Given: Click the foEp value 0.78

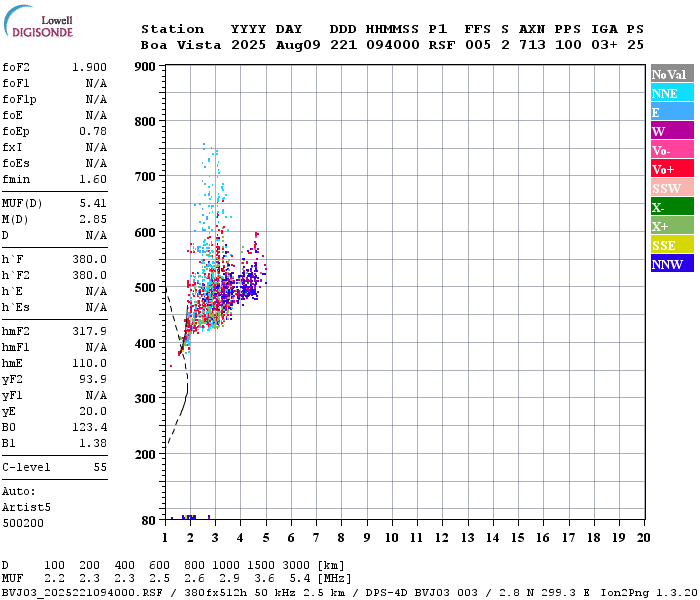Looking at the screenshot, I should pyautogui.click(x=93, y=132).
